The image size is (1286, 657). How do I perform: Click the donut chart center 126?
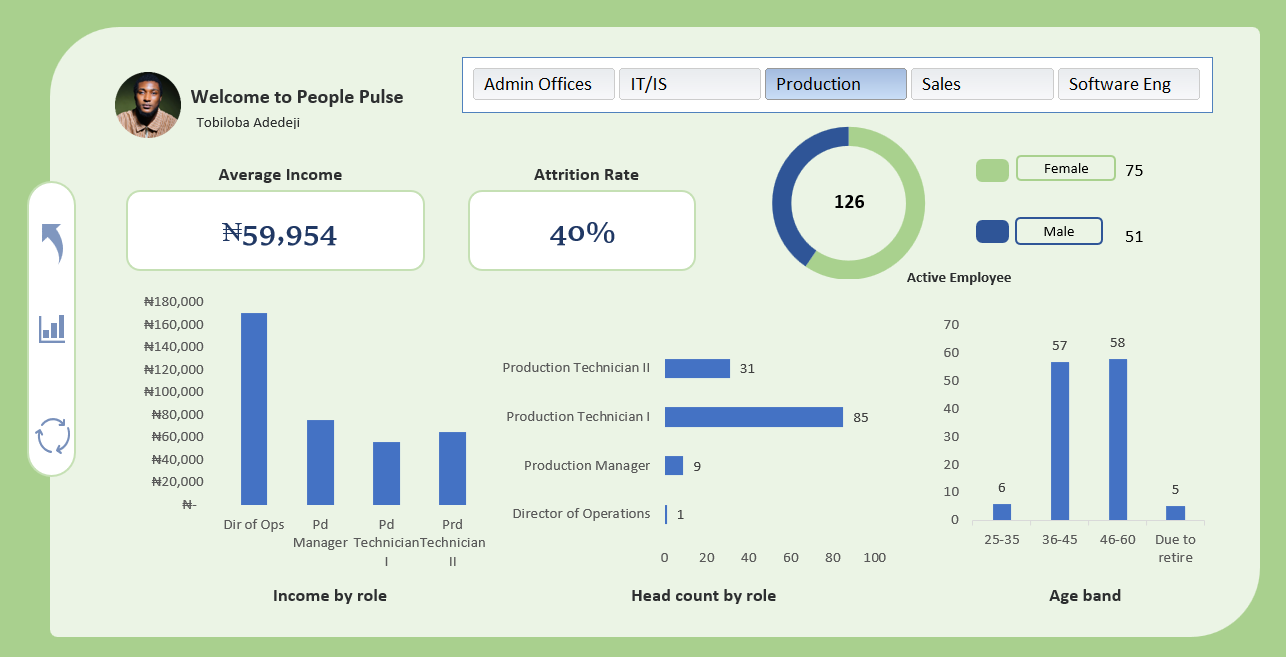point(849,202)
